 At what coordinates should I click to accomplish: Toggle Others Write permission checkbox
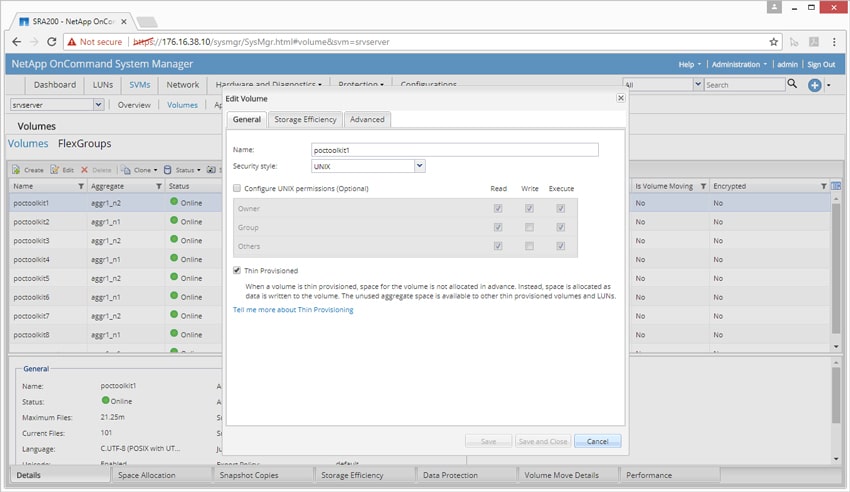click(529, 246)
